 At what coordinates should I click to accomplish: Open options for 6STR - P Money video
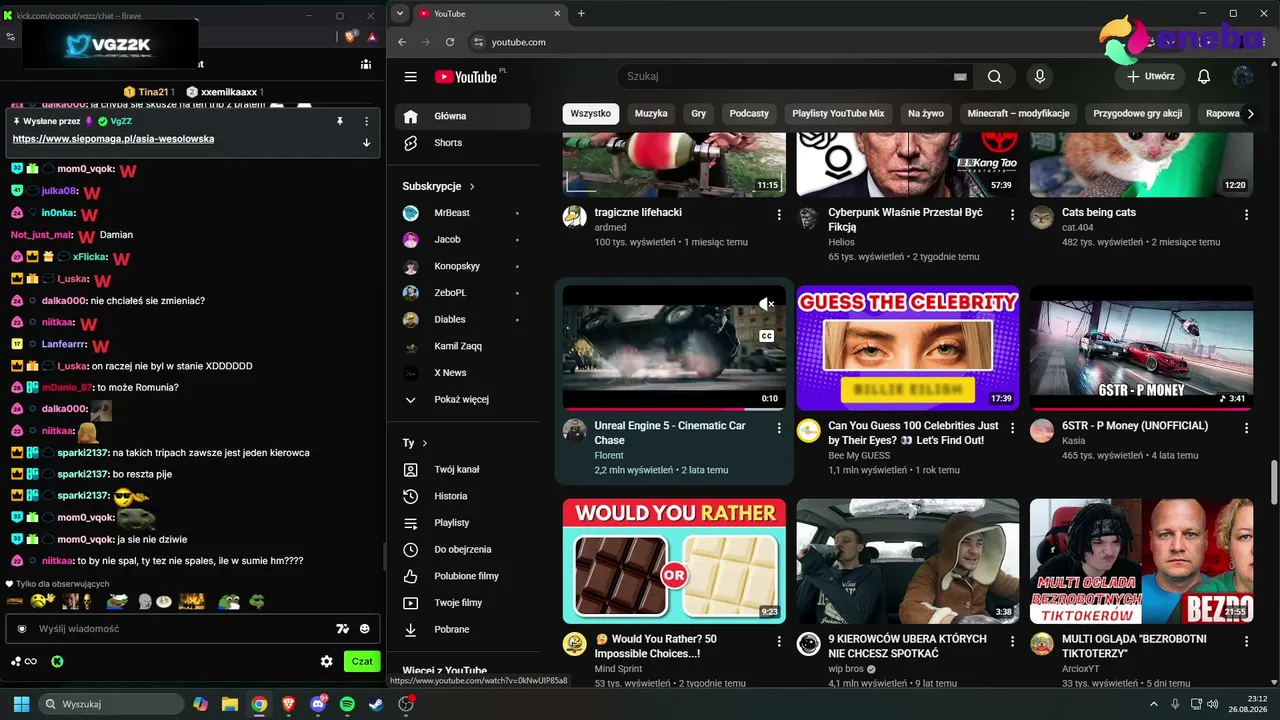pos(1246,428)
